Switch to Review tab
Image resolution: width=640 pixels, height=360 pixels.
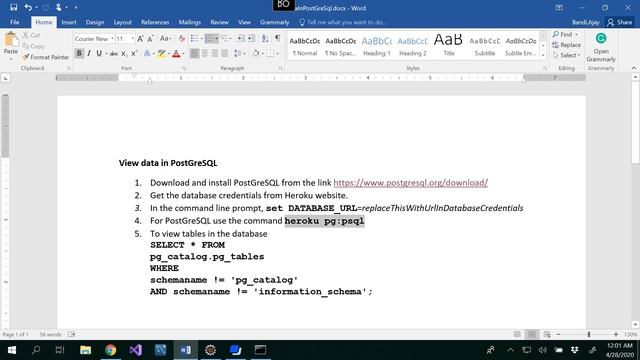click(x=220, y=22)
